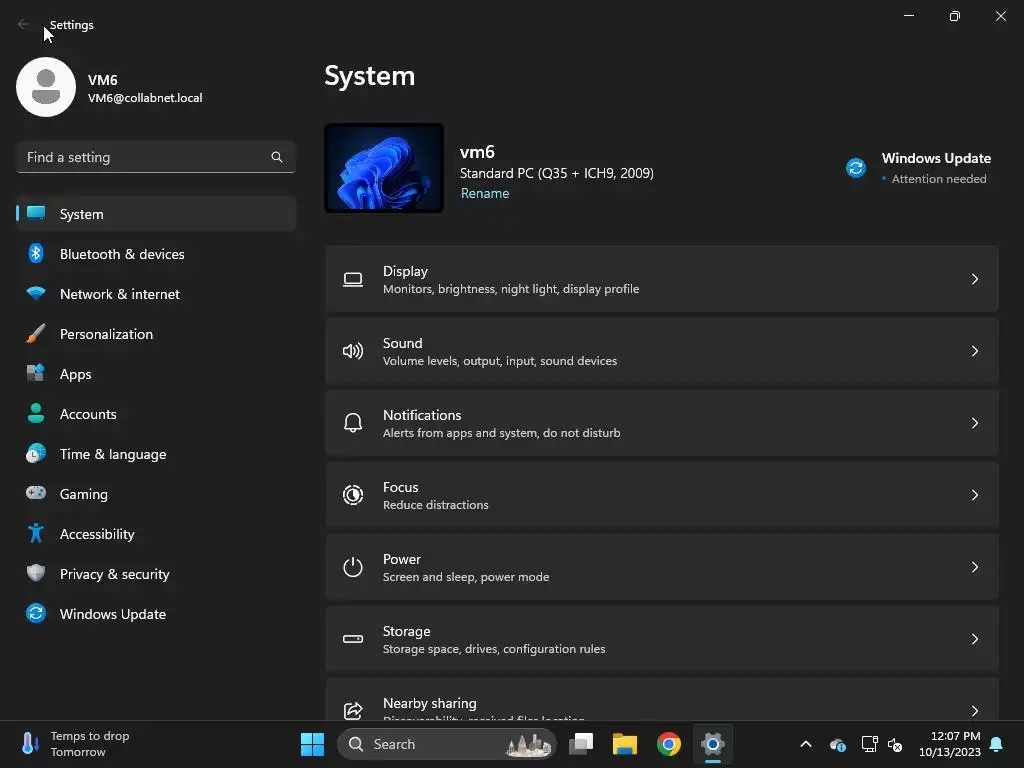Click the Windows Update sync icon at top right
The height and width of the screenshot is (768, 1024).
click(856, 168)
